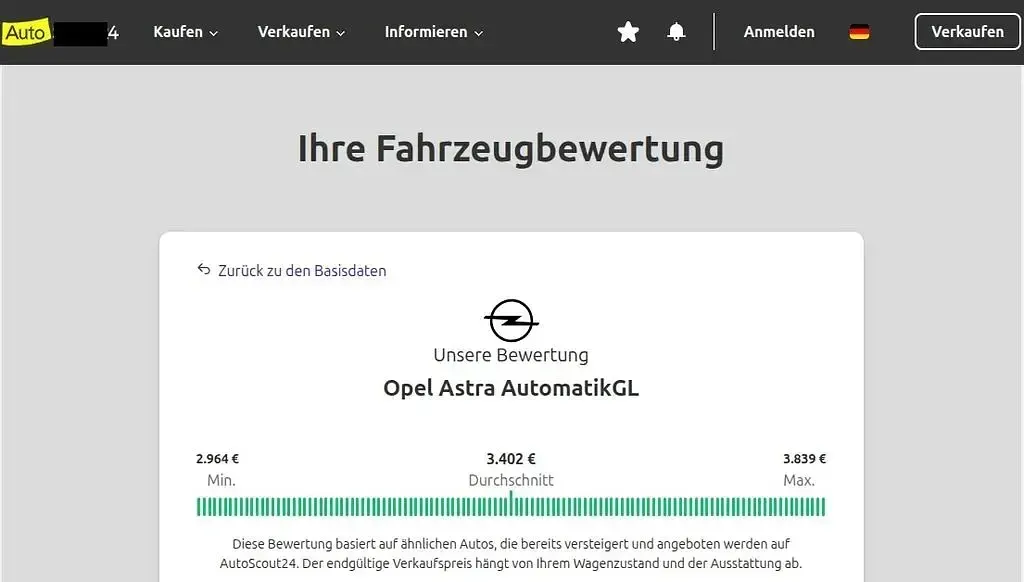Screen dimensions: 1024x582
Task: Click the Min. label
Action: coord(221,480)
